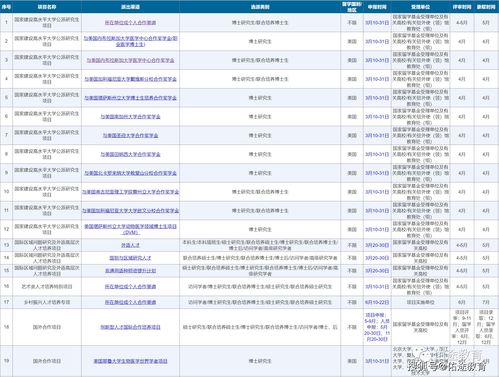The width and height of the screenshot is (499, 377).
Task: Select the 4-5月 review time cell in row 1
Action: point(462,23)
